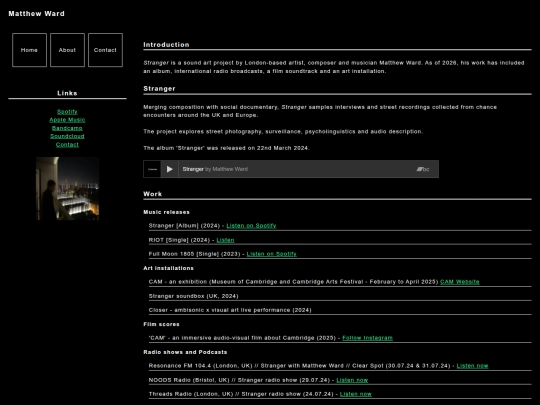The width and height of the screenshot is (540, 405).
Task: Click the Bandcamp logo in player
Action: [x=423, y=169]
